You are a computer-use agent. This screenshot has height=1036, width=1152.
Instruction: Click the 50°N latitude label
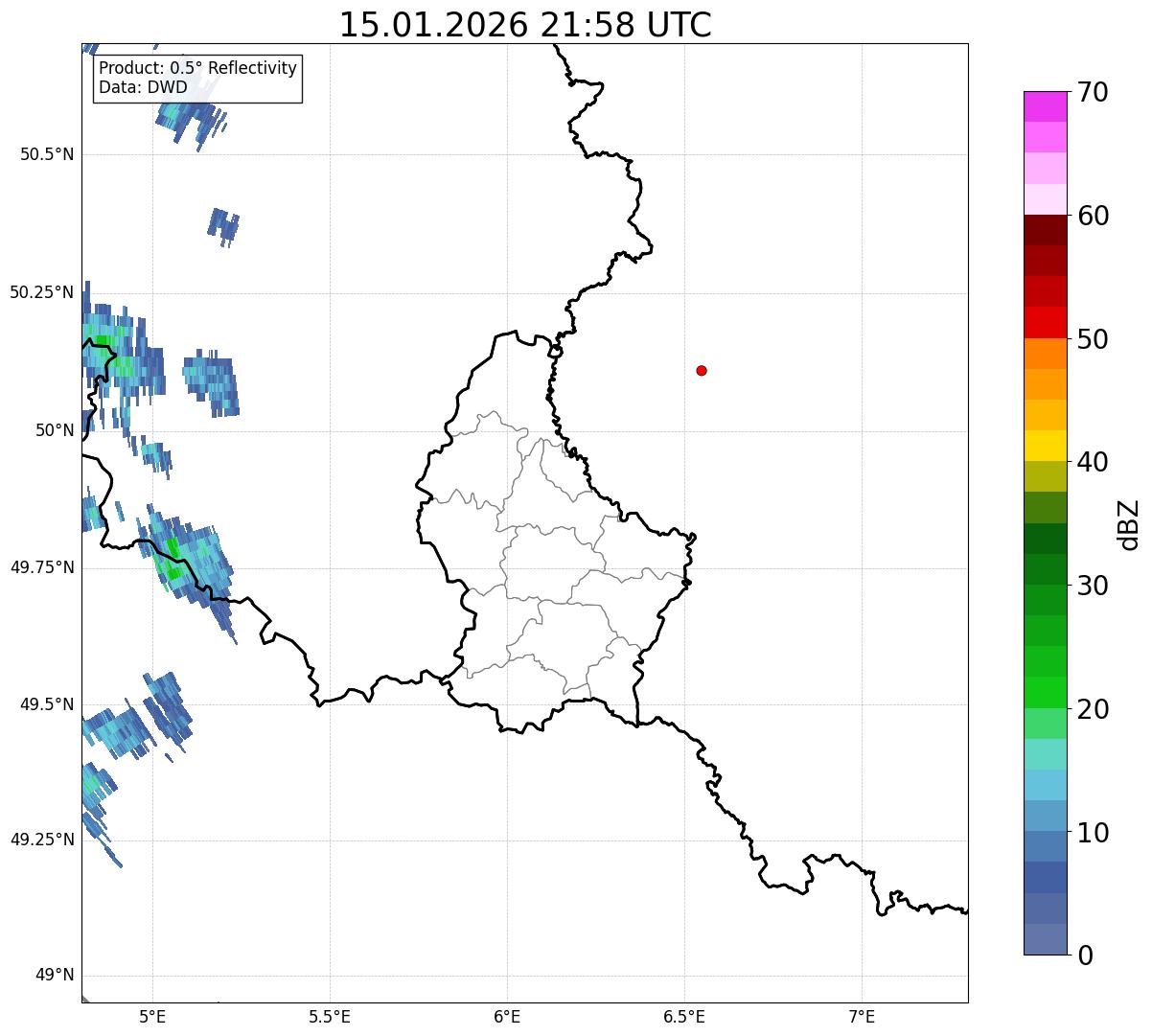tap(55, 430)
